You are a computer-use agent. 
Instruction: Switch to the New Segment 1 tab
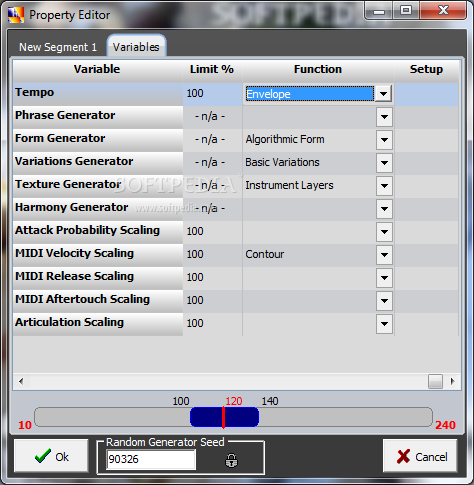point(58,47)
